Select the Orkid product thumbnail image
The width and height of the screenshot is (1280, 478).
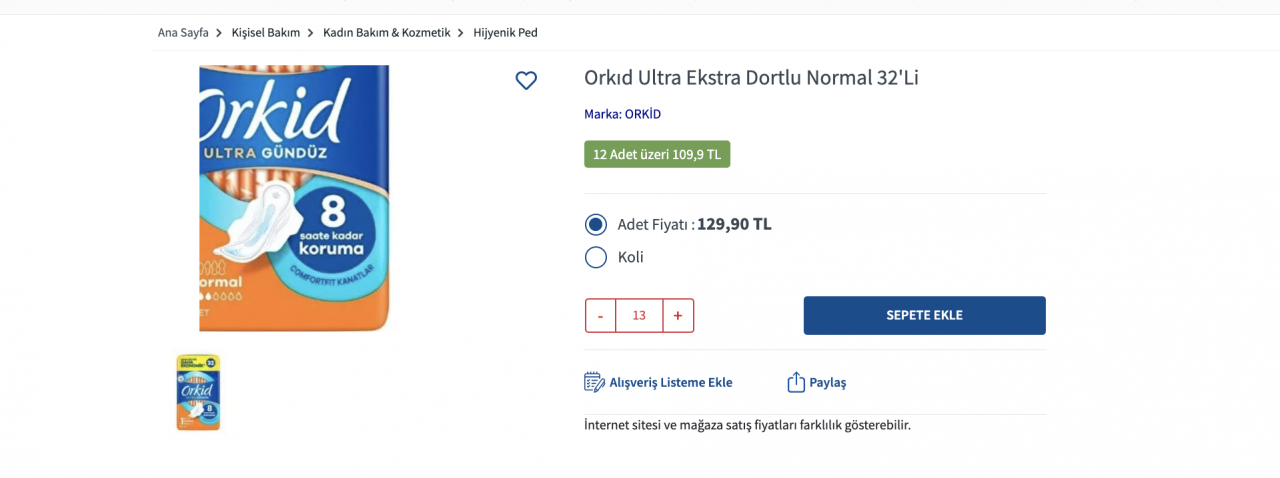(x=198, y=392)
